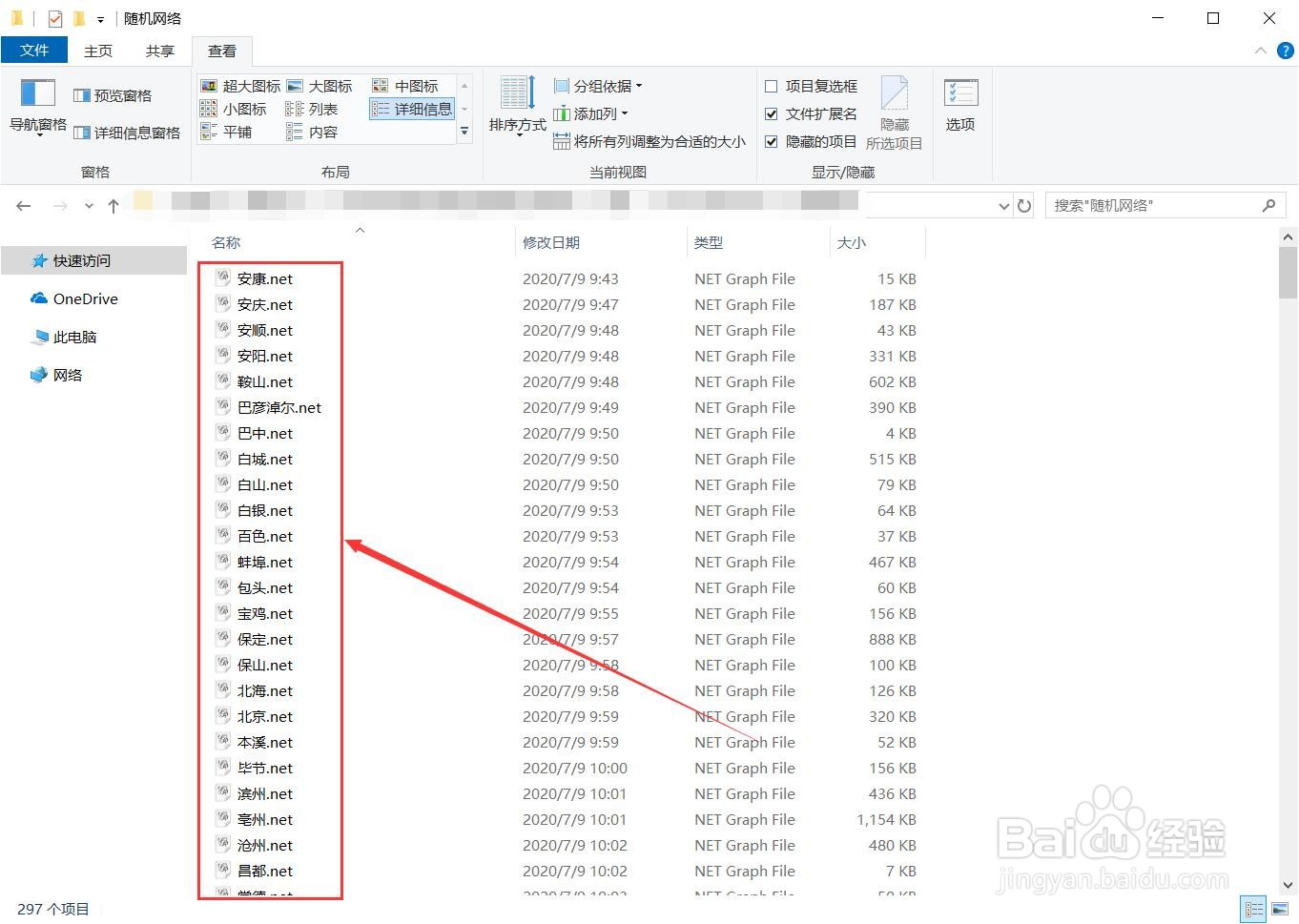Select file 白银.net
The height and width of the screenshot is (924, 1299).
coord(264,510)
